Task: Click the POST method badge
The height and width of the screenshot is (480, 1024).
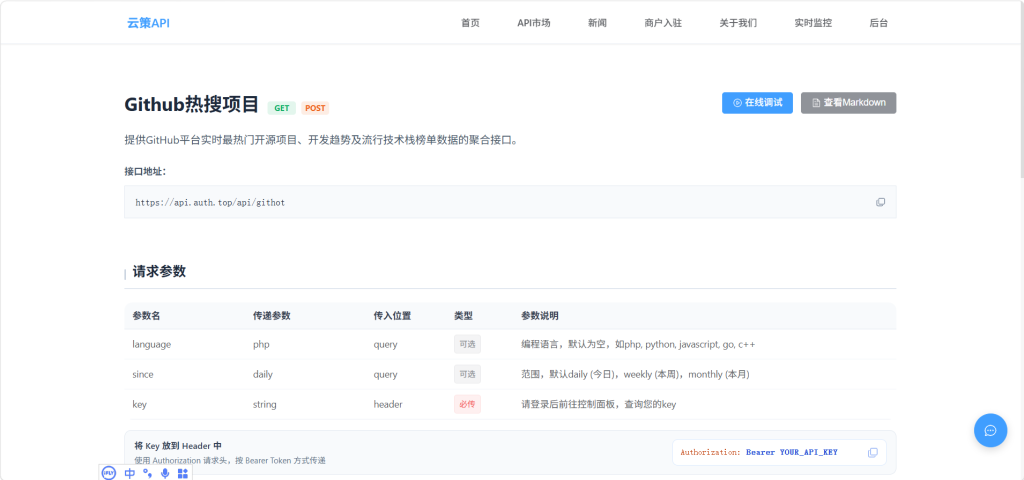Action: pyautogui.click(x=315, y=108)
